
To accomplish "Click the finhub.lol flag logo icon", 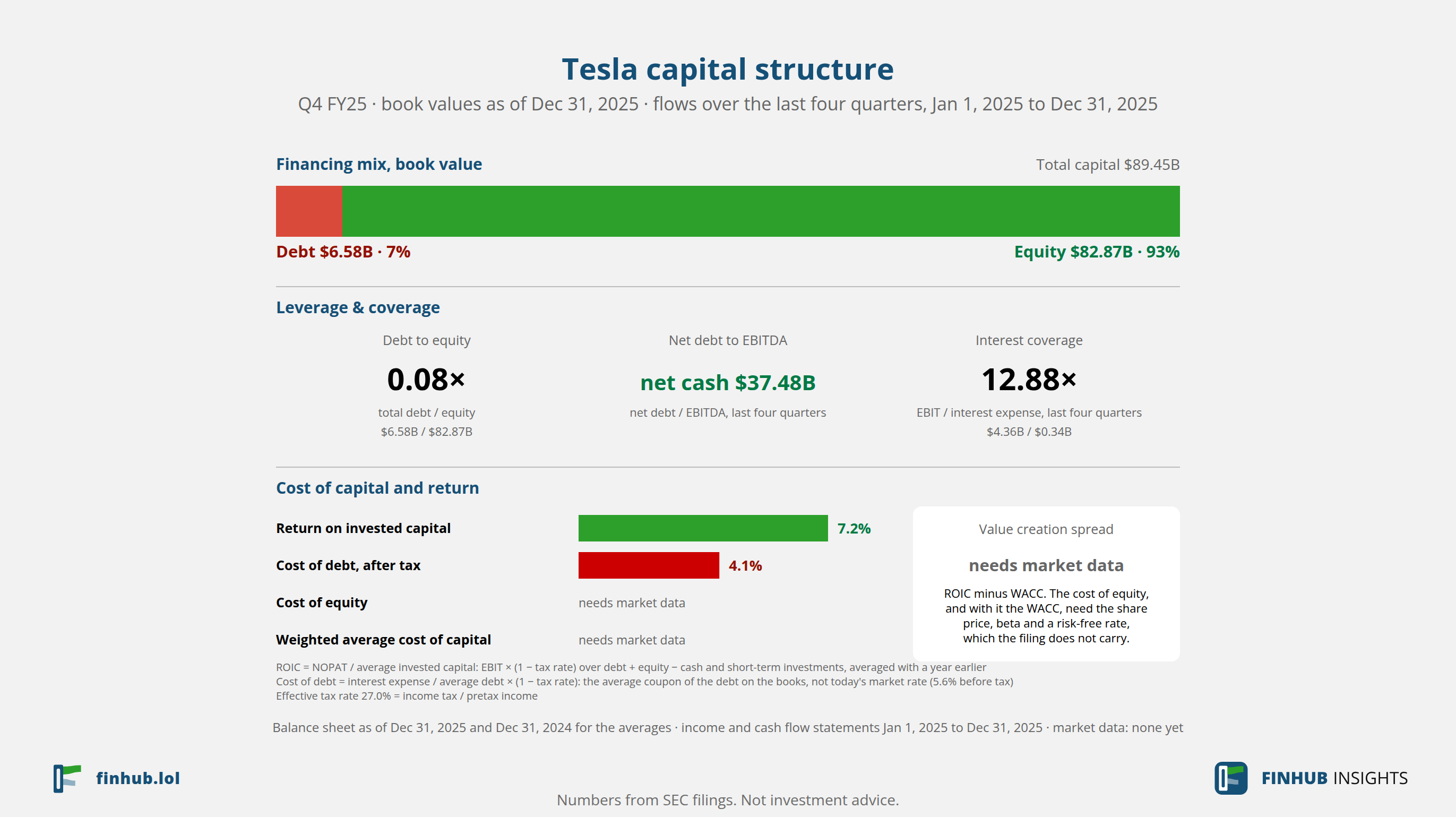I will point(67,779).
